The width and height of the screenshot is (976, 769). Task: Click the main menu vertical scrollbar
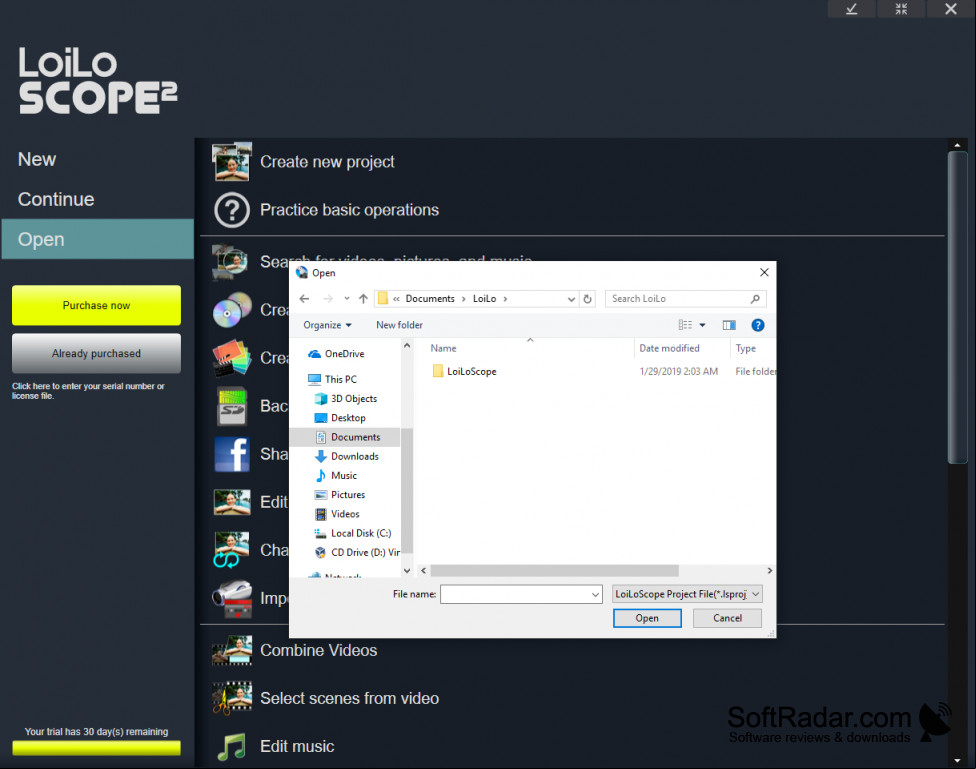click(957, 308)
